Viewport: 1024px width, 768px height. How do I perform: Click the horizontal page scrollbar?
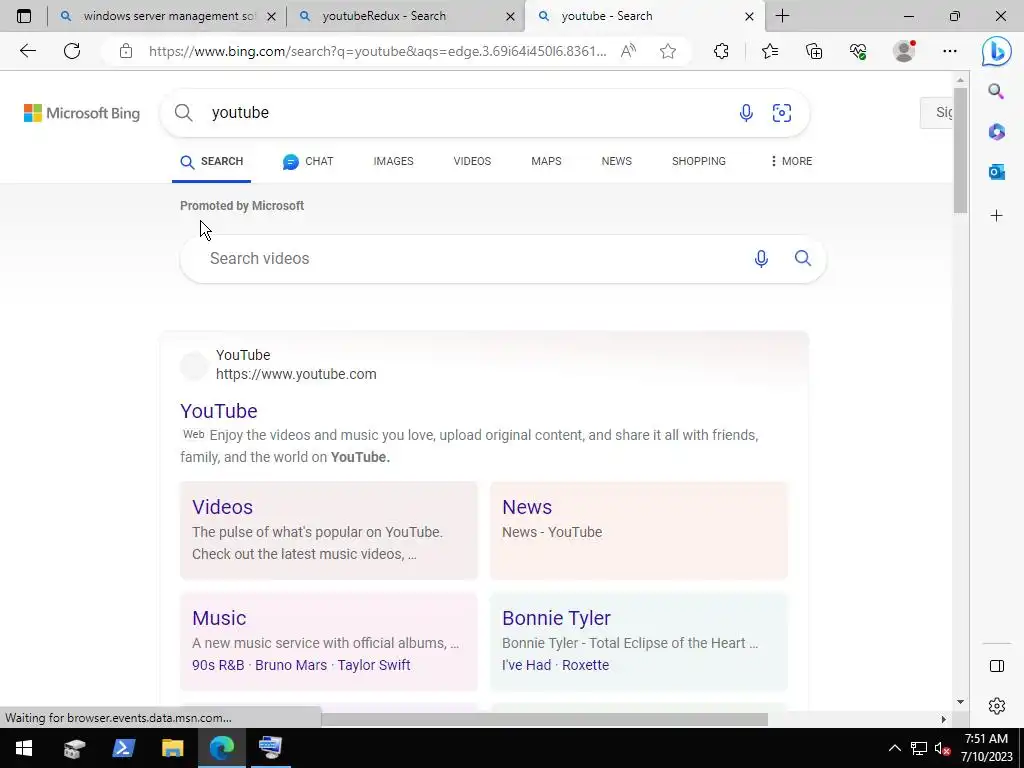545,719
